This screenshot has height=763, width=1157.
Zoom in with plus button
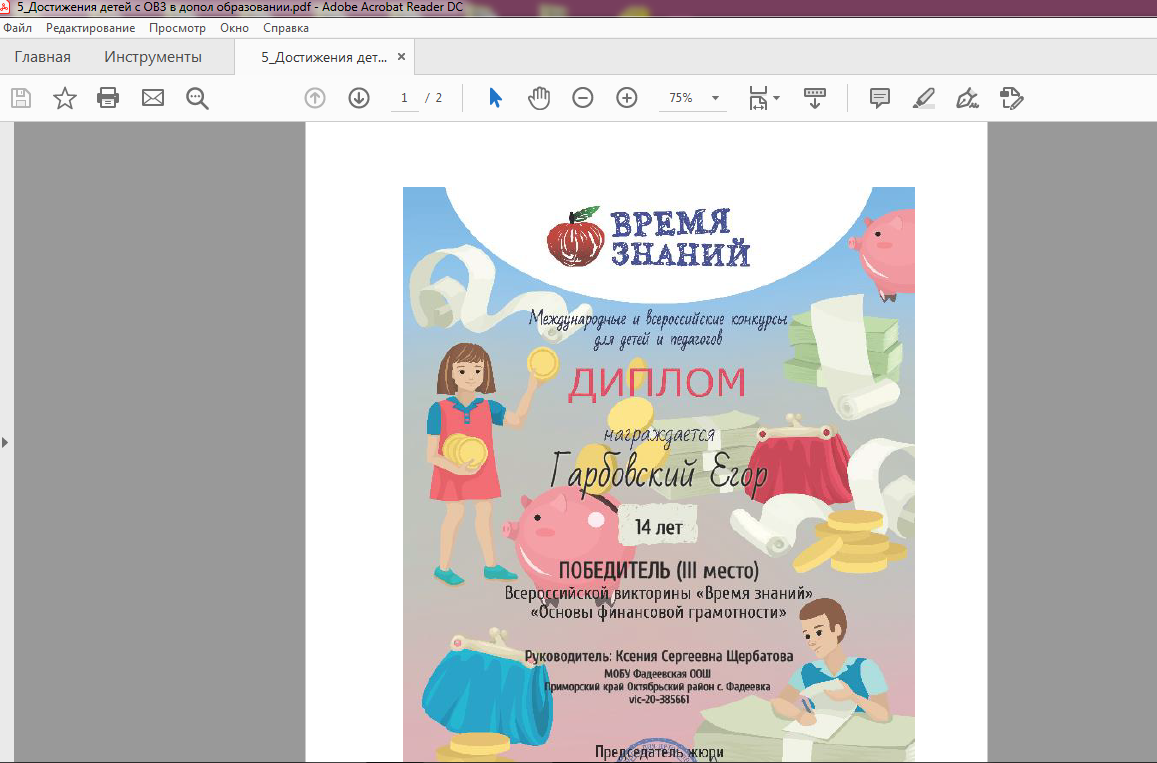click(626, 98)
